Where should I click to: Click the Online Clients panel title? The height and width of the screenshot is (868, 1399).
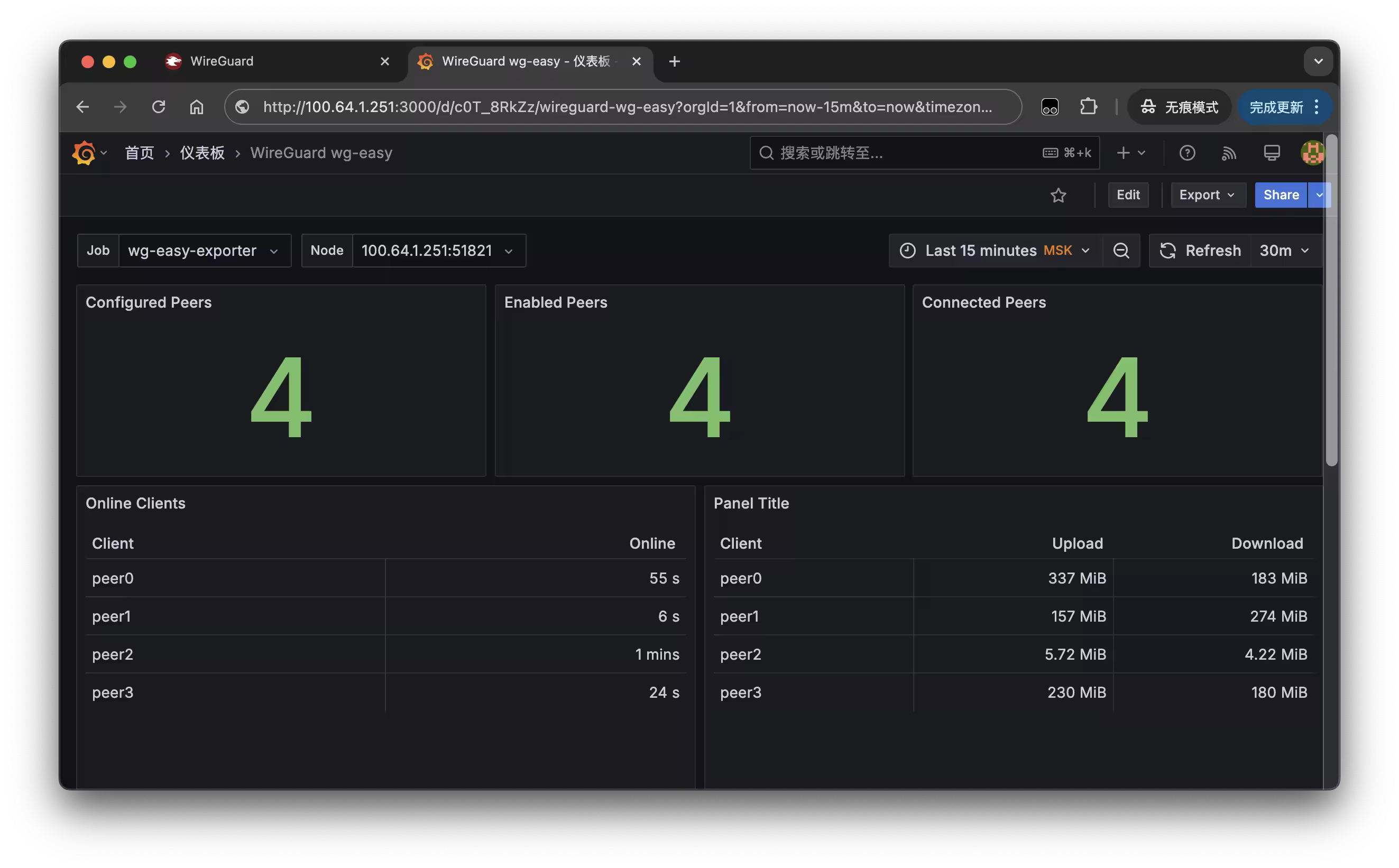tap(135, 503)
